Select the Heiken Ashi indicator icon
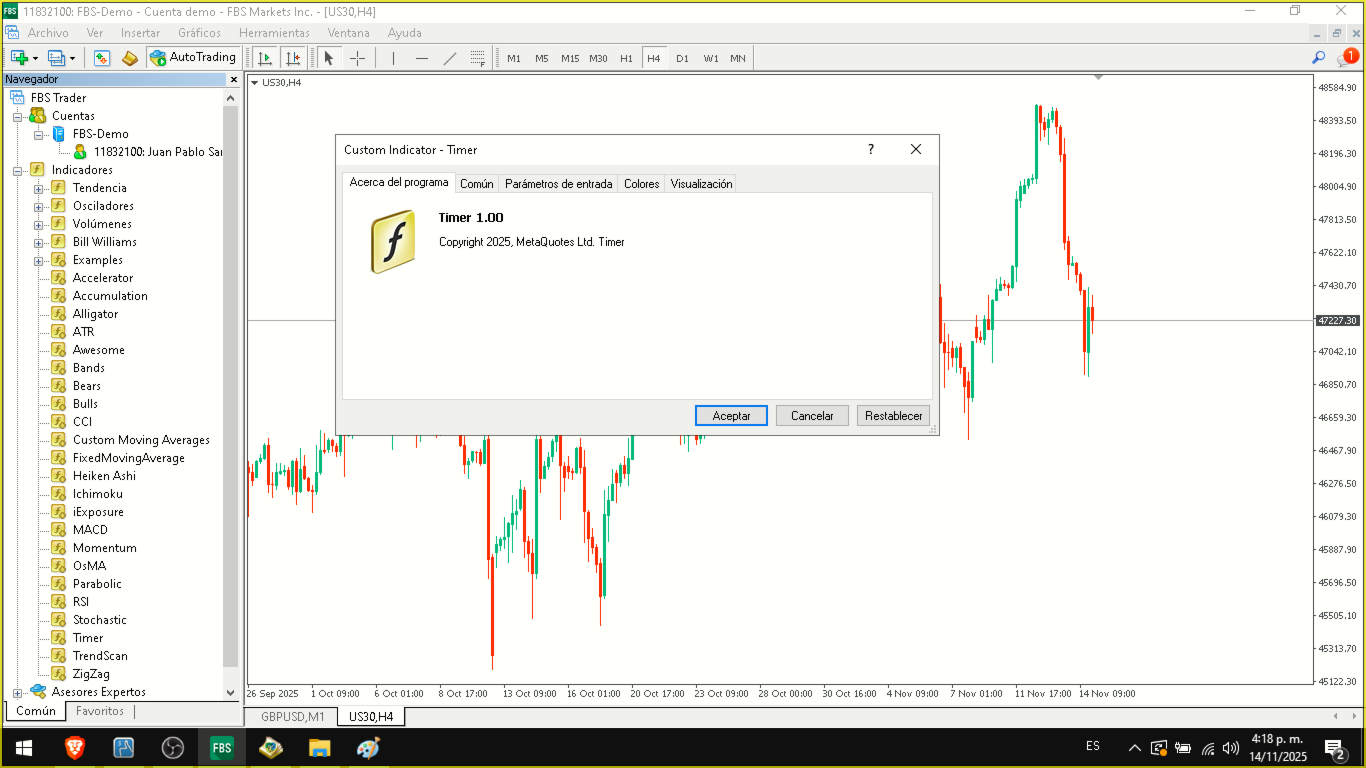The height and width of the screenshot is (768, 1366). [59, 476]
